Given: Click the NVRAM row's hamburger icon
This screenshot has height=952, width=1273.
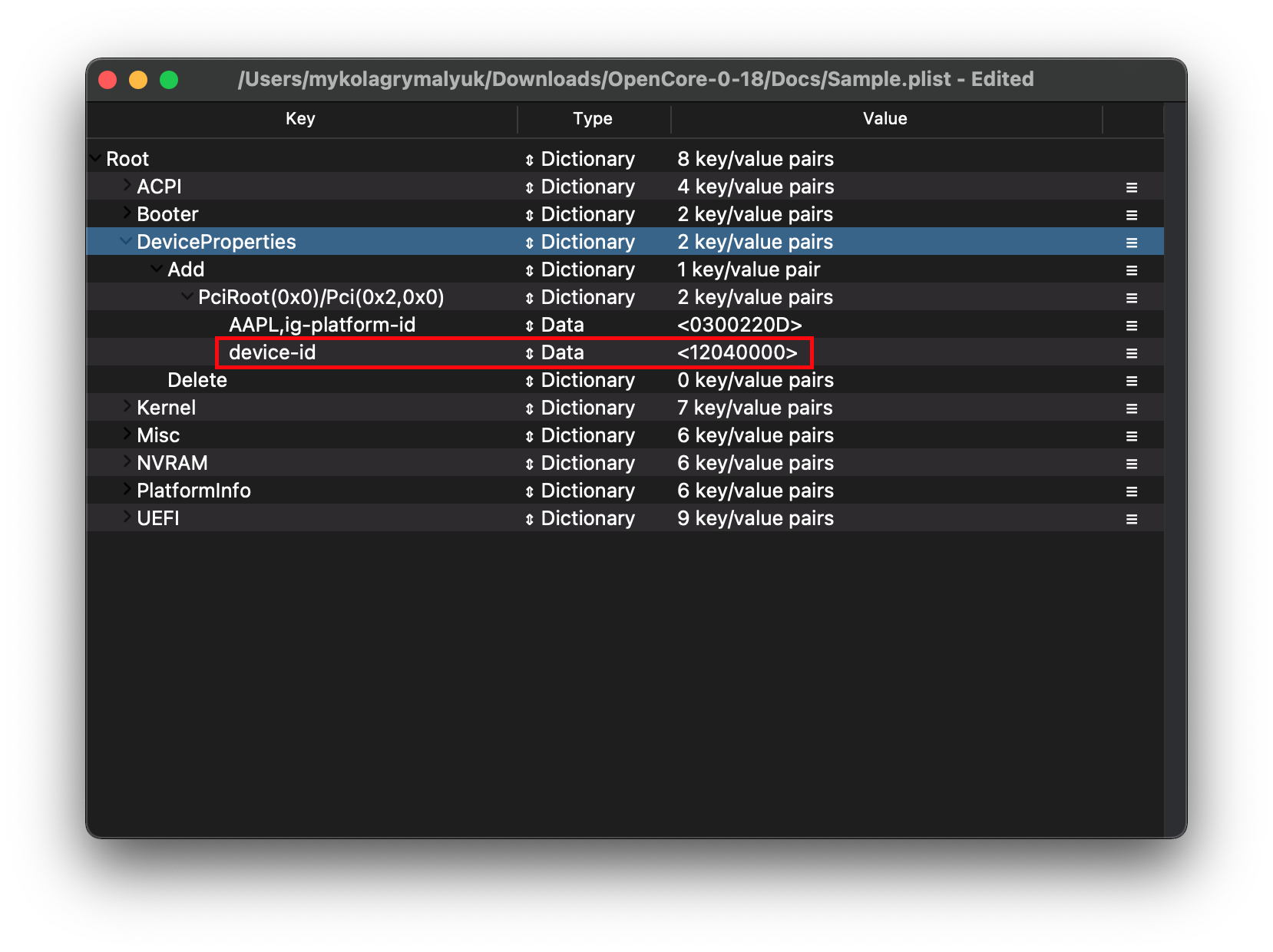Looking at the screenshot, I should (1131, 464).
